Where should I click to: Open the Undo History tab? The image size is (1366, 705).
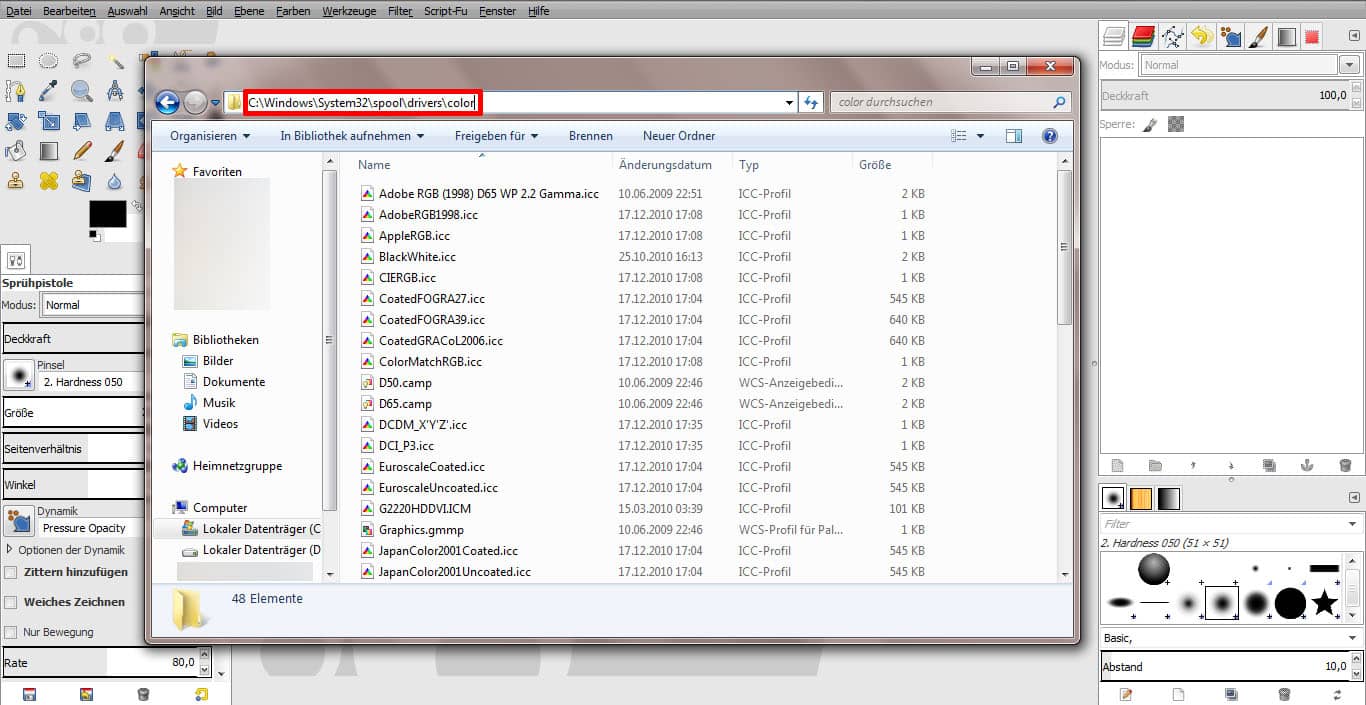point(1202,37)
